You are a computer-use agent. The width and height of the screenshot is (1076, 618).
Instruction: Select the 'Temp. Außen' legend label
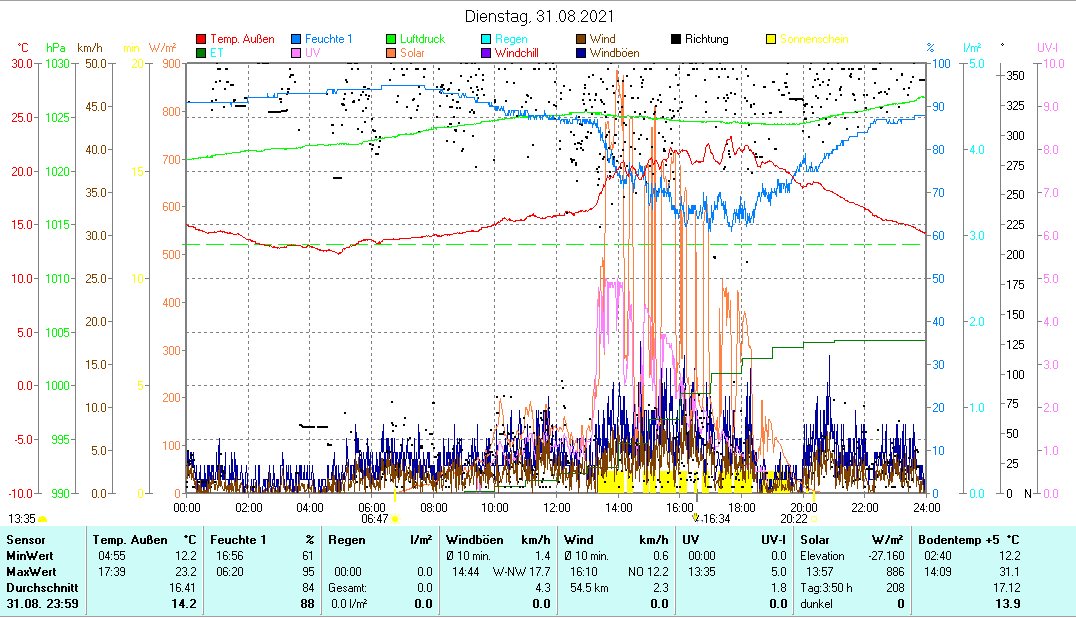tap(242, 39)
